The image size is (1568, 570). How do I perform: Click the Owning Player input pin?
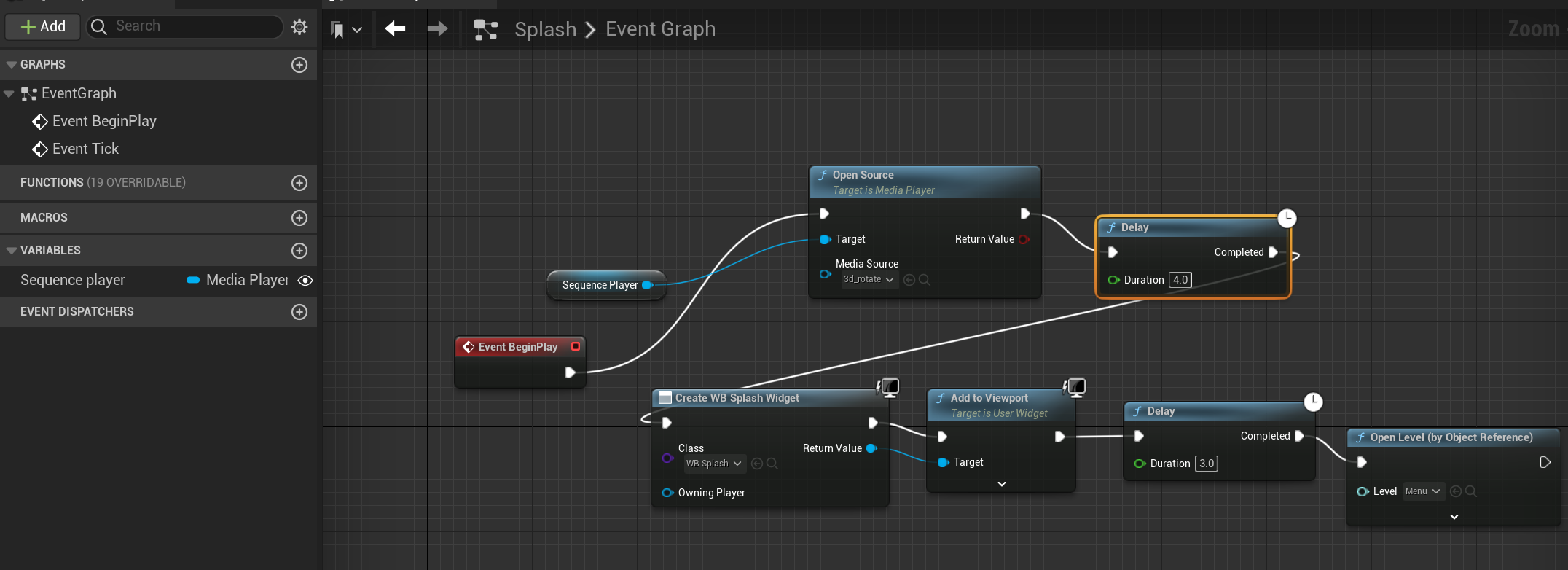point(667,493)
